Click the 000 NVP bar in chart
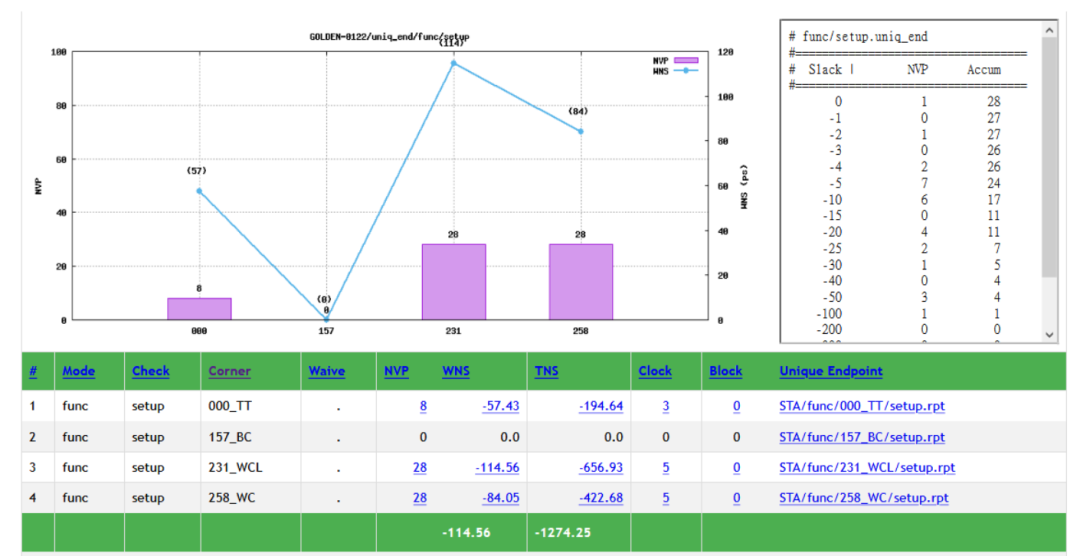The image size is (1080, 556). pos(199,309)
